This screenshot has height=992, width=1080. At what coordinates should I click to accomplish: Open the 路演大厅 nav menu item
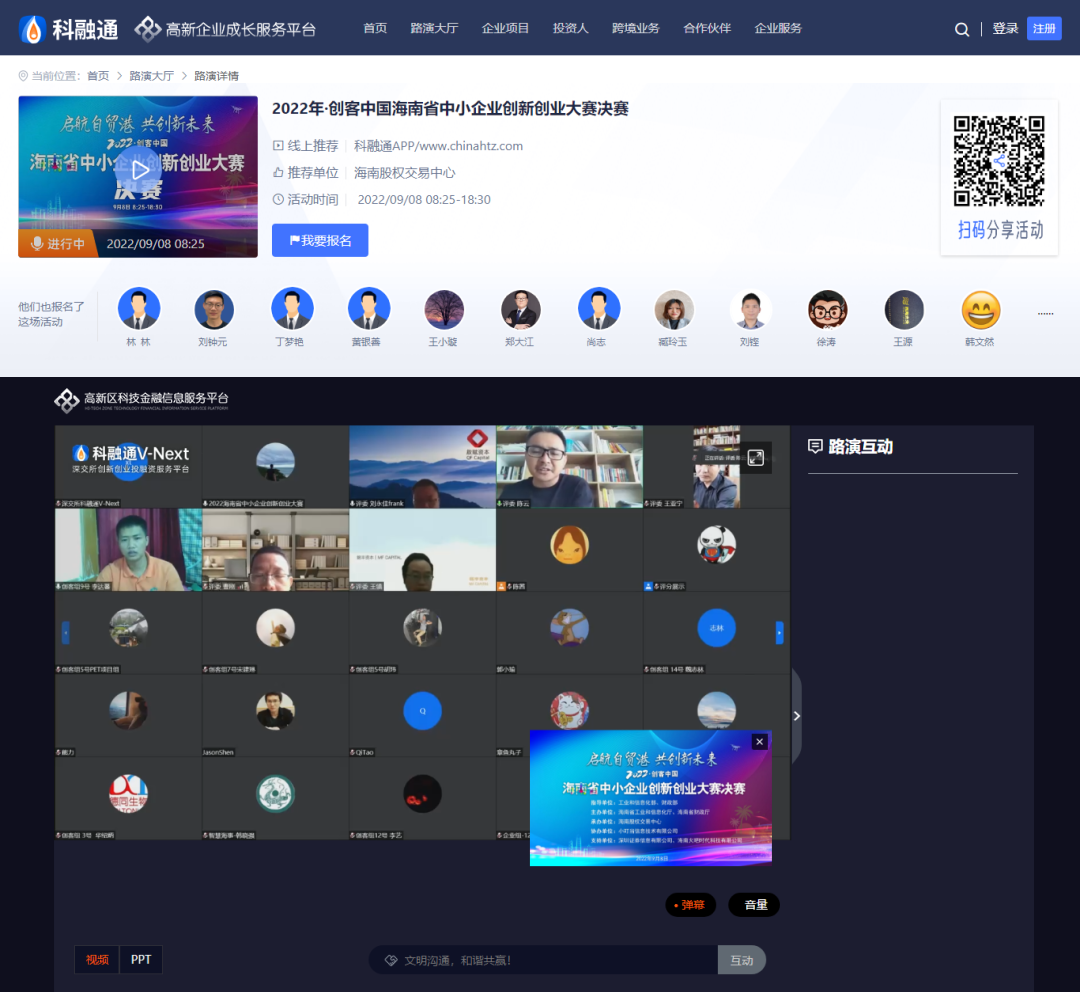click(x=434, y=29)
